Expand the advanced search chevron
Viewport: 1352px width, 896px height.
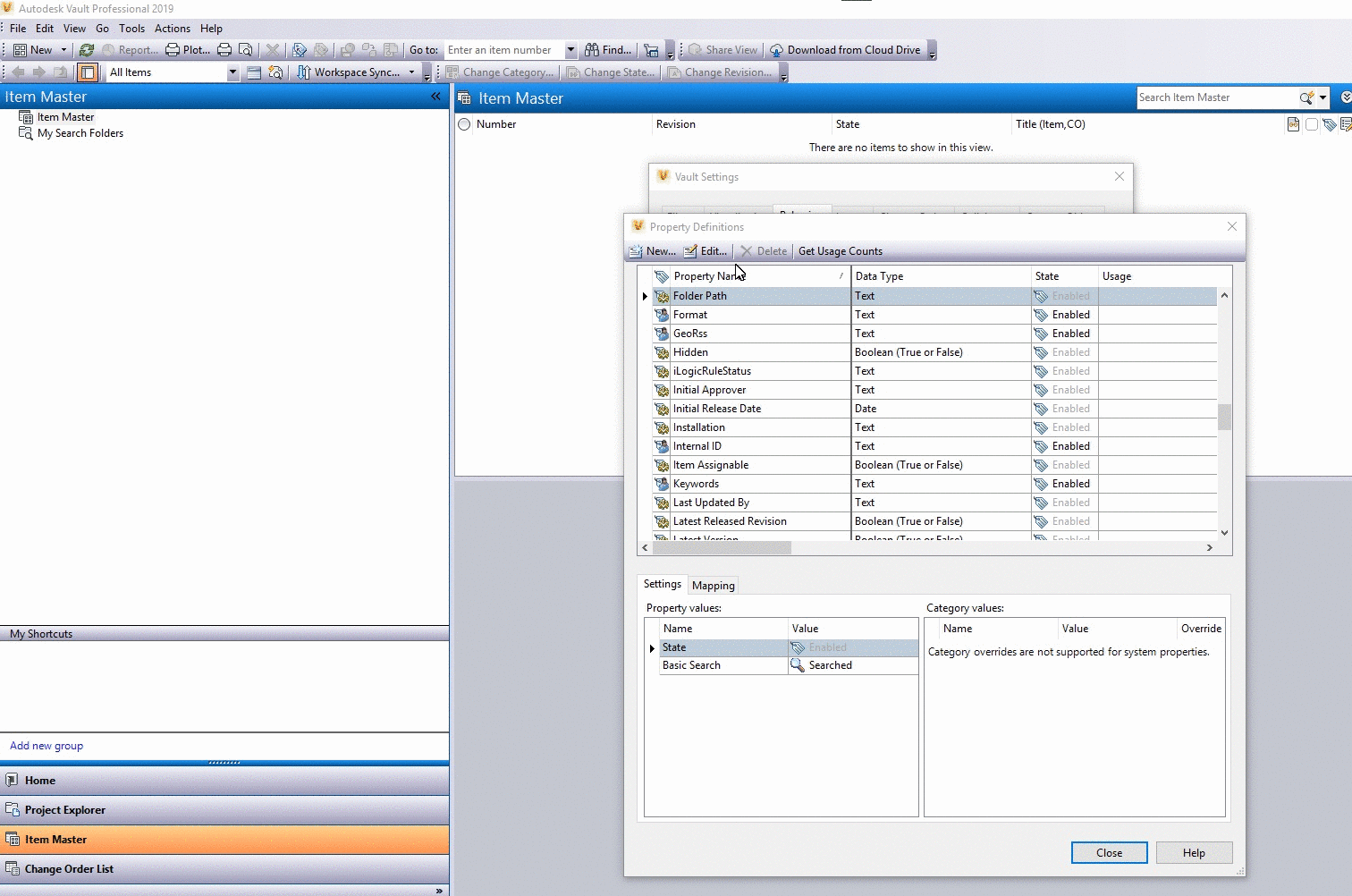click(x=1346, y=97)
